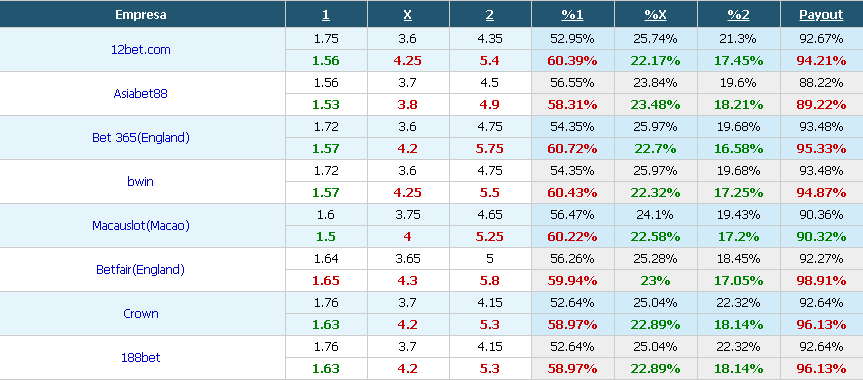The image size is (863, 380).
Task: Sort by the 1 column header
Action: click(326, 15)
